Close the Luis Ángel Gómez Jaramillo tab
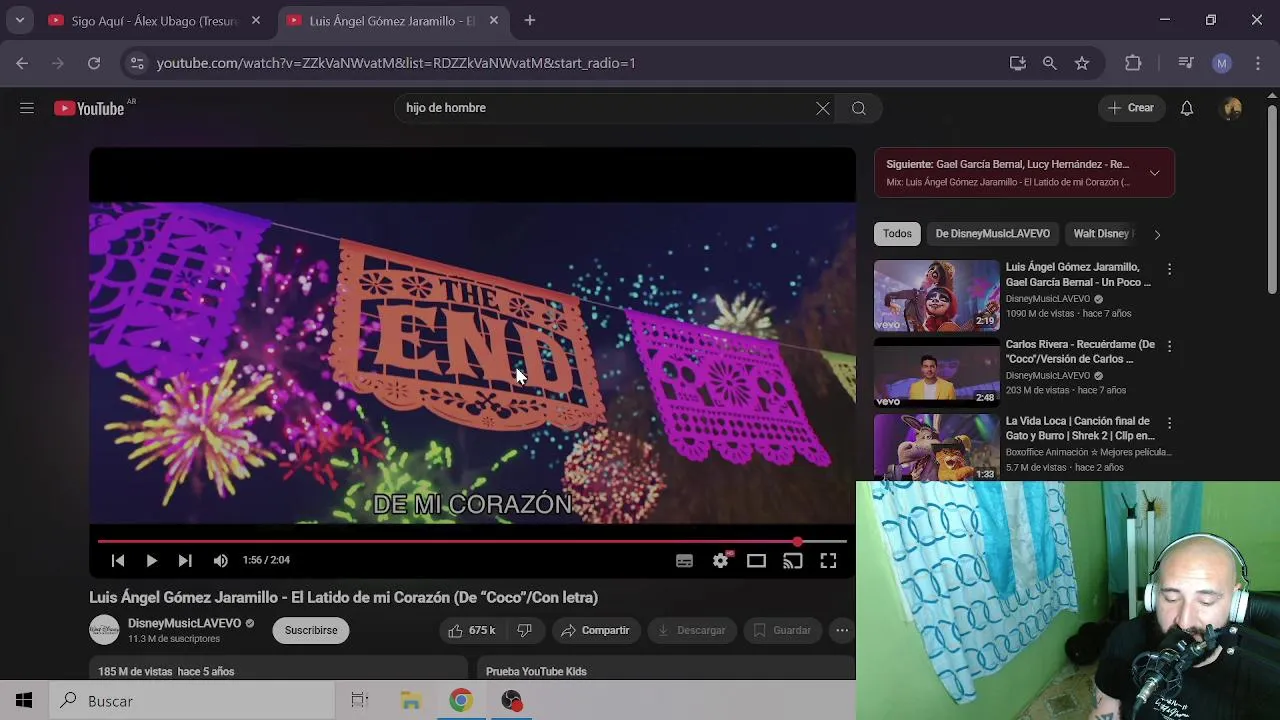The width and height of the screenshot is (1280, 720). (x=493, y=20)
